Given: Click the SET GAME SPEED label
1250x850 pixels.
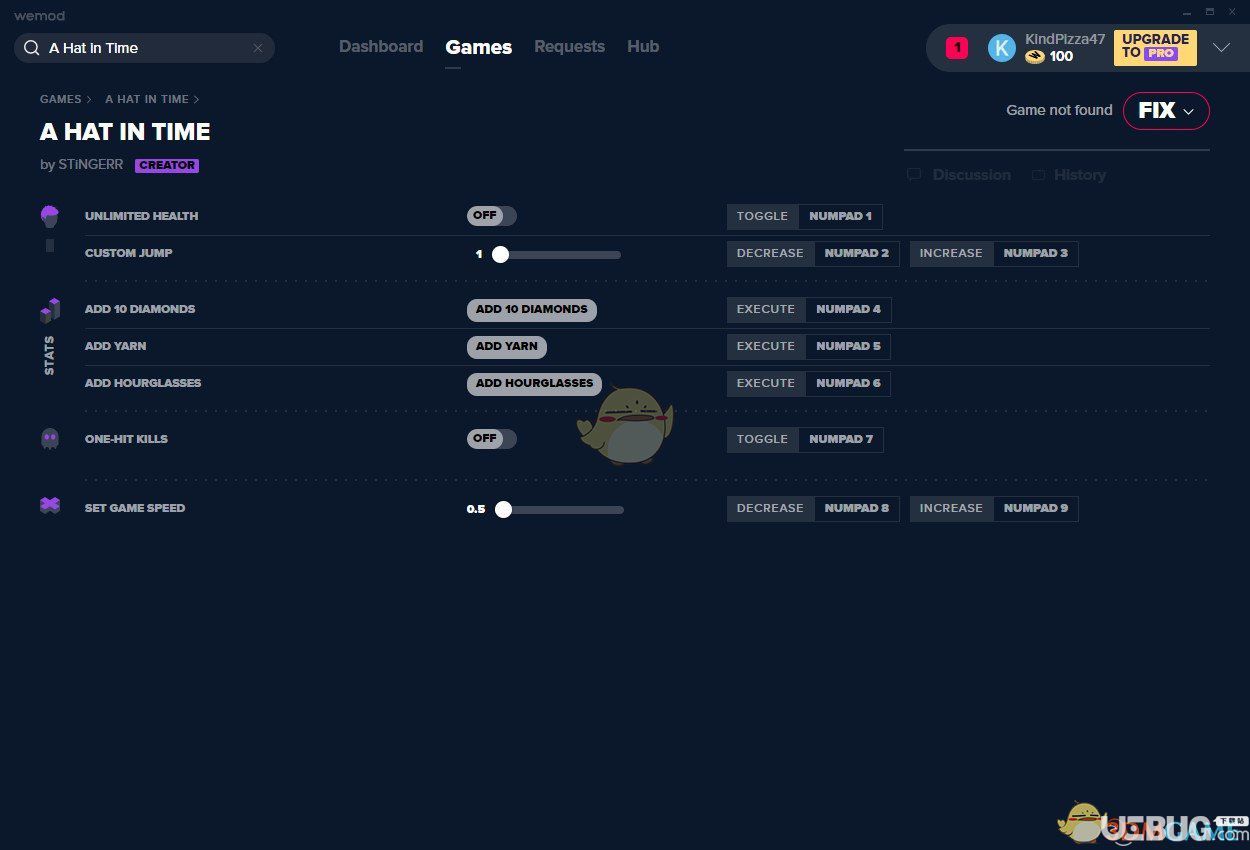Looking at the screenshot, I should pyautogui.click(x=135, y=508).
